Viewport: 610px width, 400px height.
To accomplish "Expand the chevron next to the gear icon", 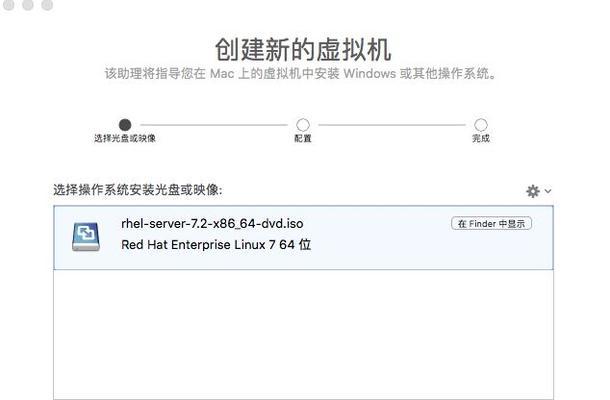I will click(x=548, y=191).
